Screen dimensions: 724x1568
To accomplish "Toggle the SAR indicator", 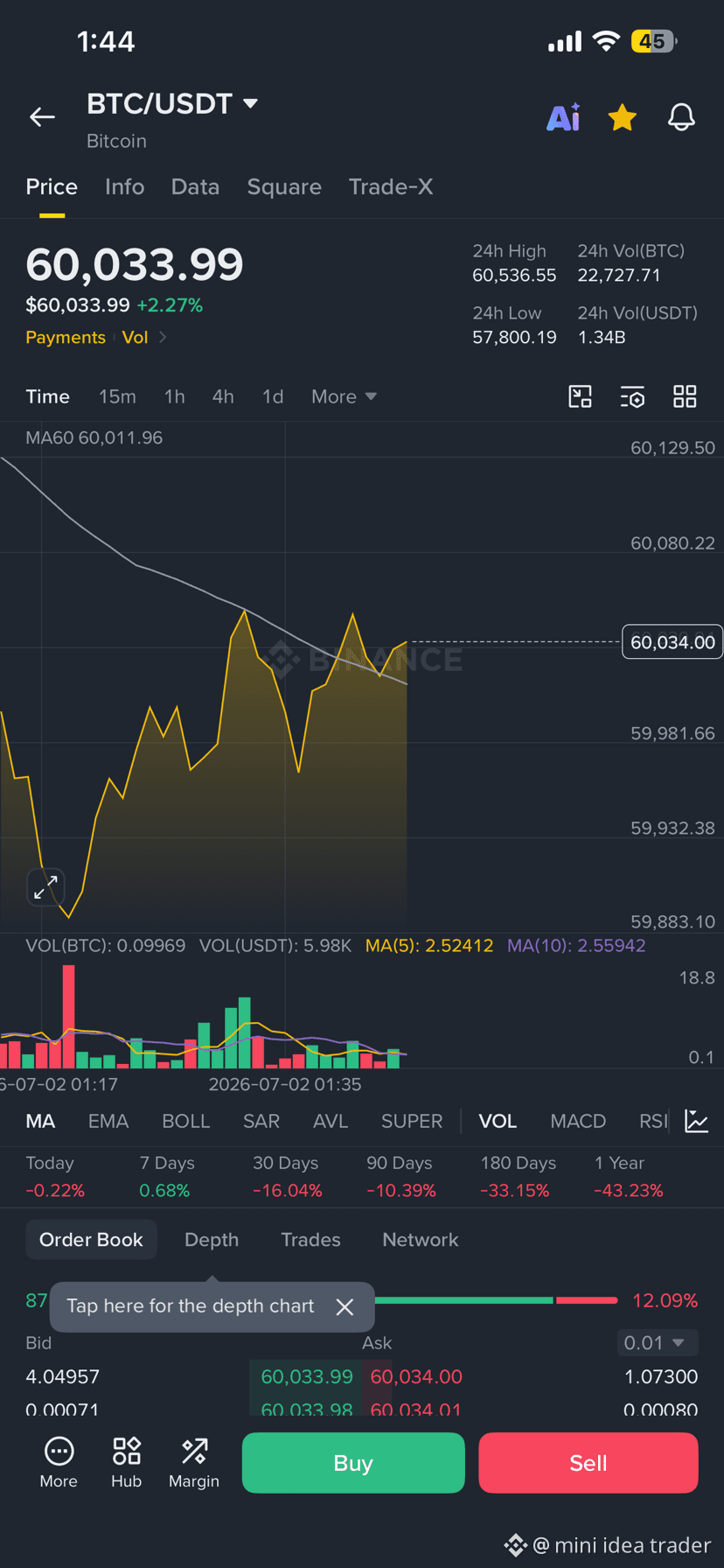I will pyautogui.click(x=261, y=1121).
